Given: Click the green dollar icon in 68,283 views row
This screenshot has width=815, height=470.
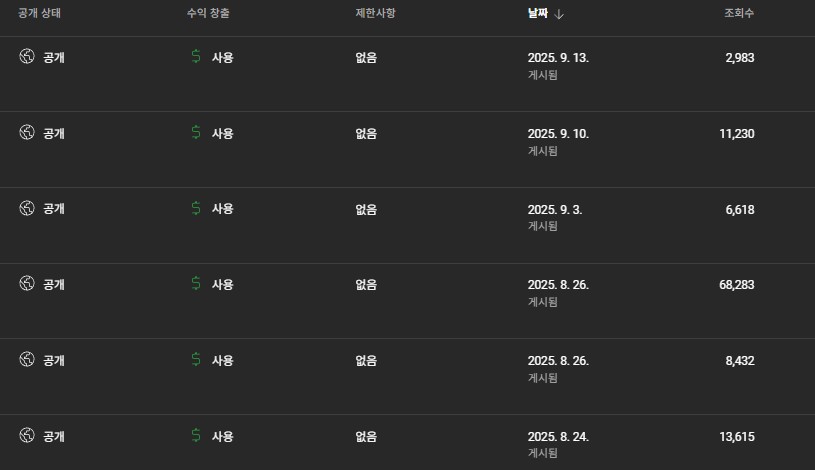Looking at the screenshot, I should coord(196,284).
